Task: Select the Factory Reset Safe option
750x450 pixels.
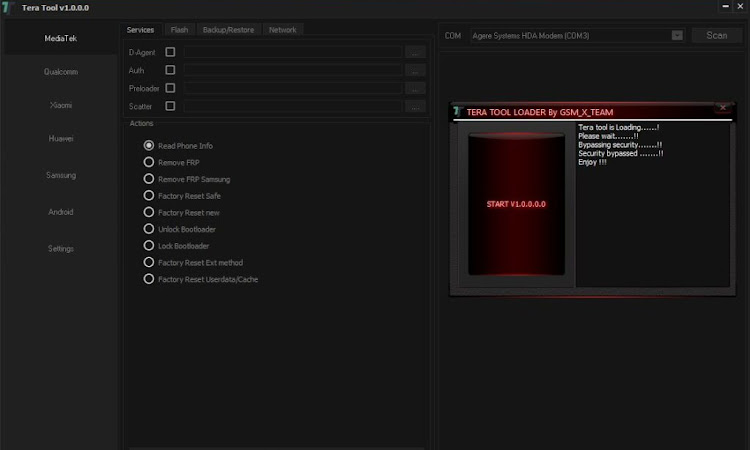Action: pyautogui.click(x=149, y=196)
